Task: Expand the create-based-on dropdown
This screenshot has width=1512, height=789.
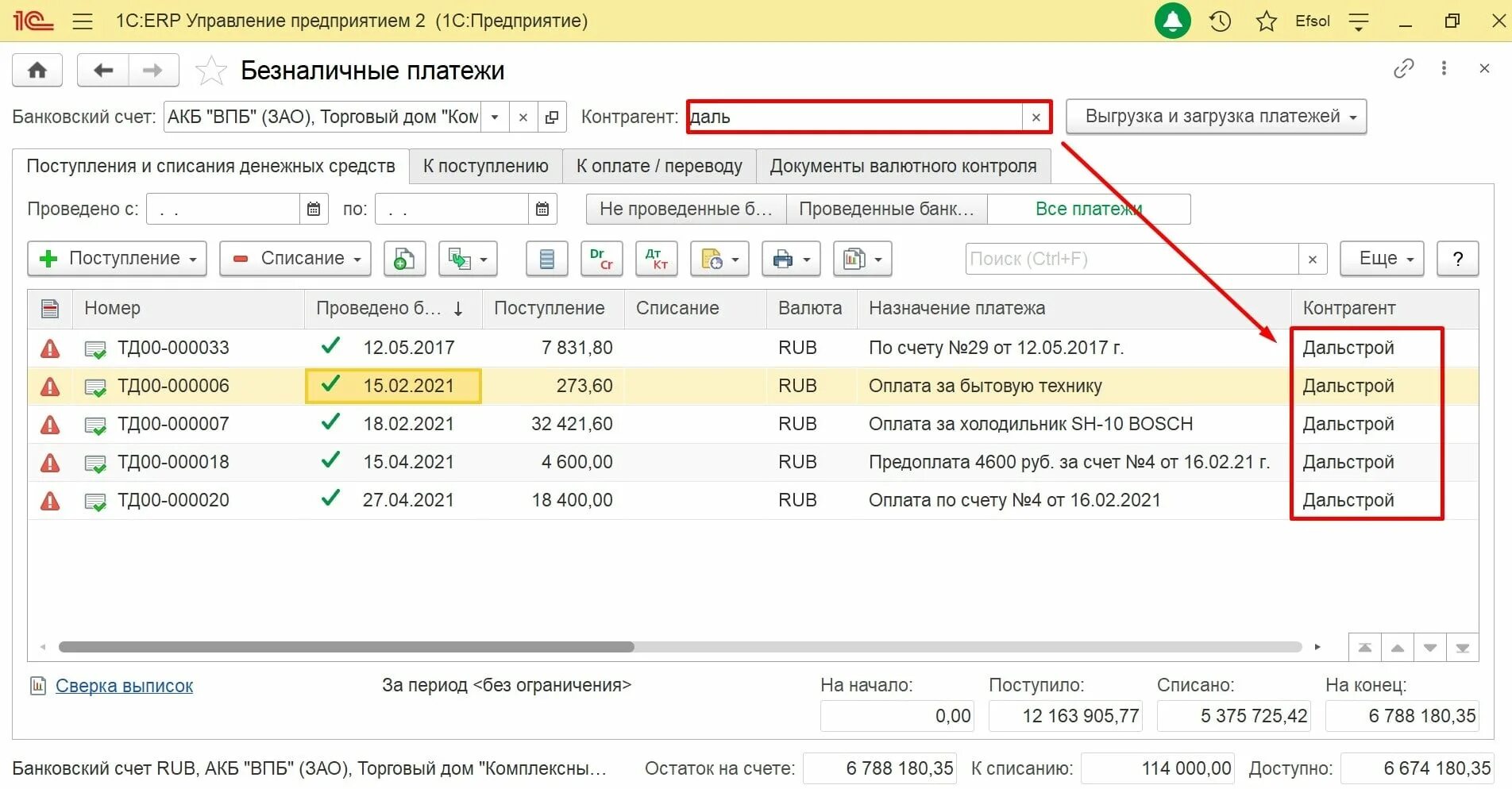Action: (468, 259)
